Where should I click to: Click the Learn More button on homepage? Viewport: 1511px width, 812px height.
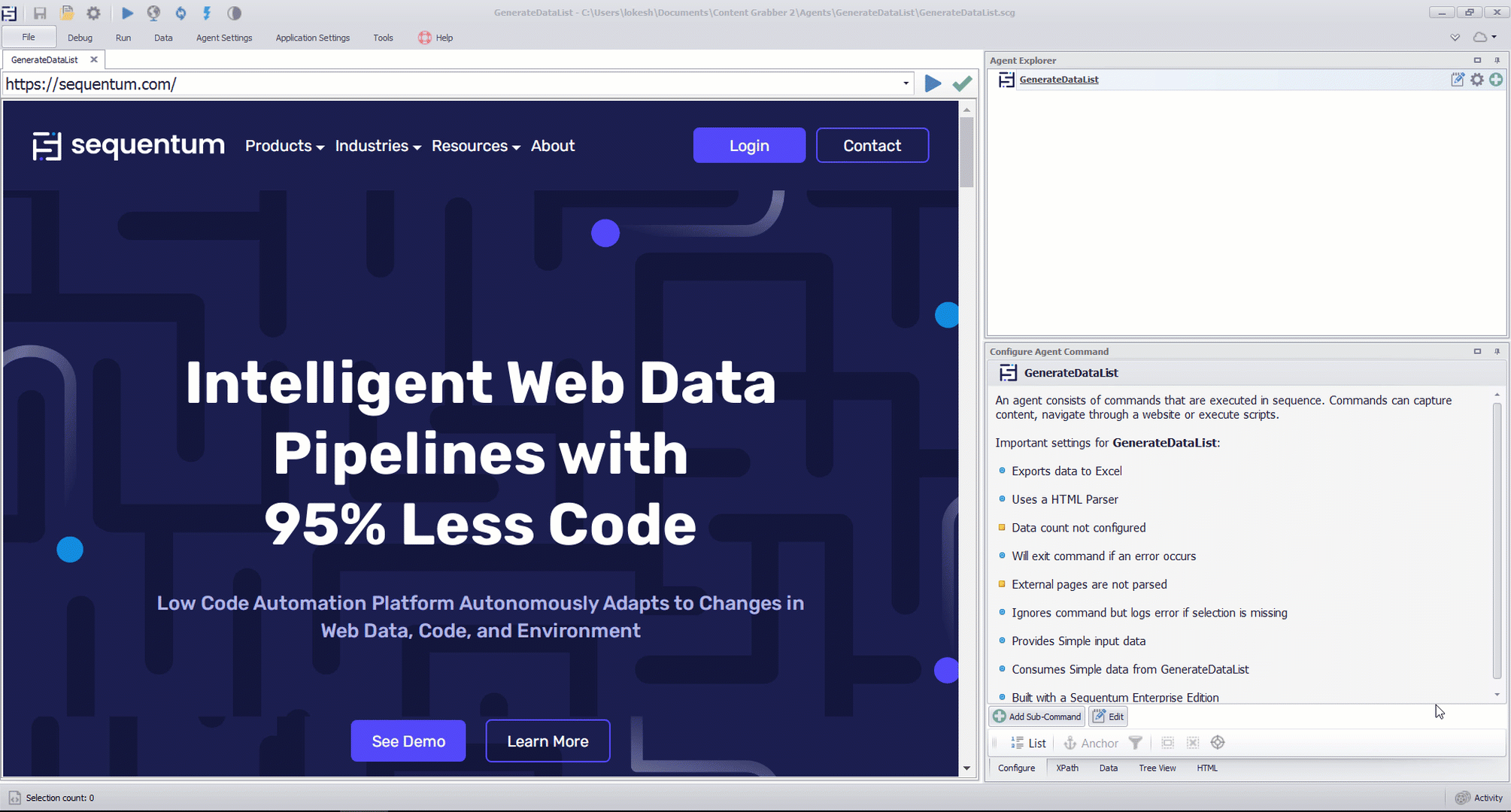[x=548, y=741]
